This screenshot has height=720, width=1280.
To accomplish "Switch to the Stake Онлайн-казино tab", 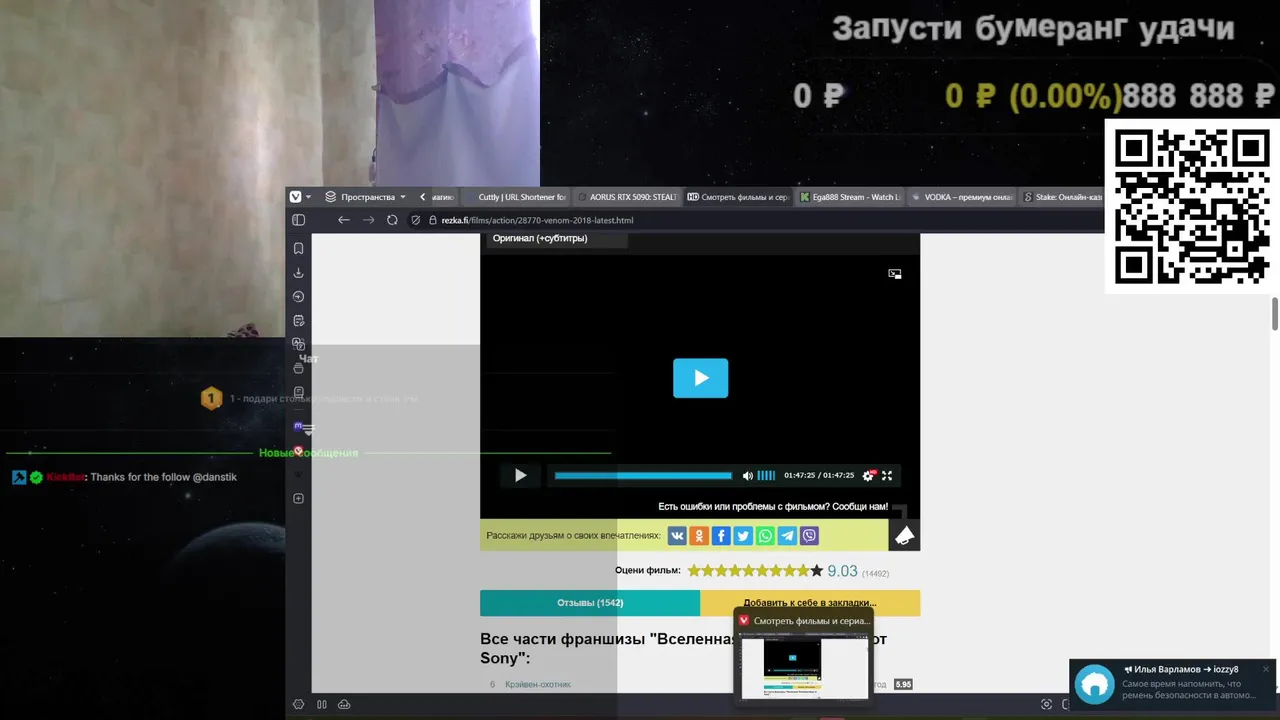I will tap(1062, 197).
